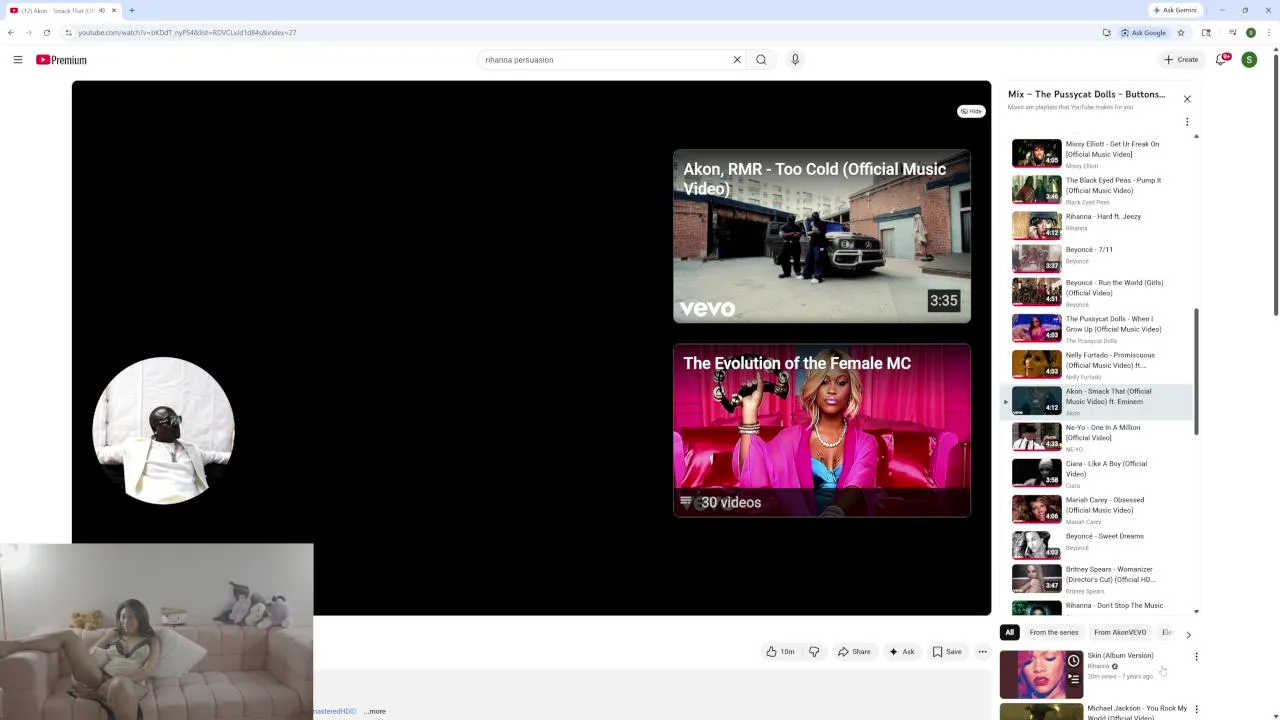Go back in browser history
This screenshot has width=1280, height=720.
click(x=11, y=32)
